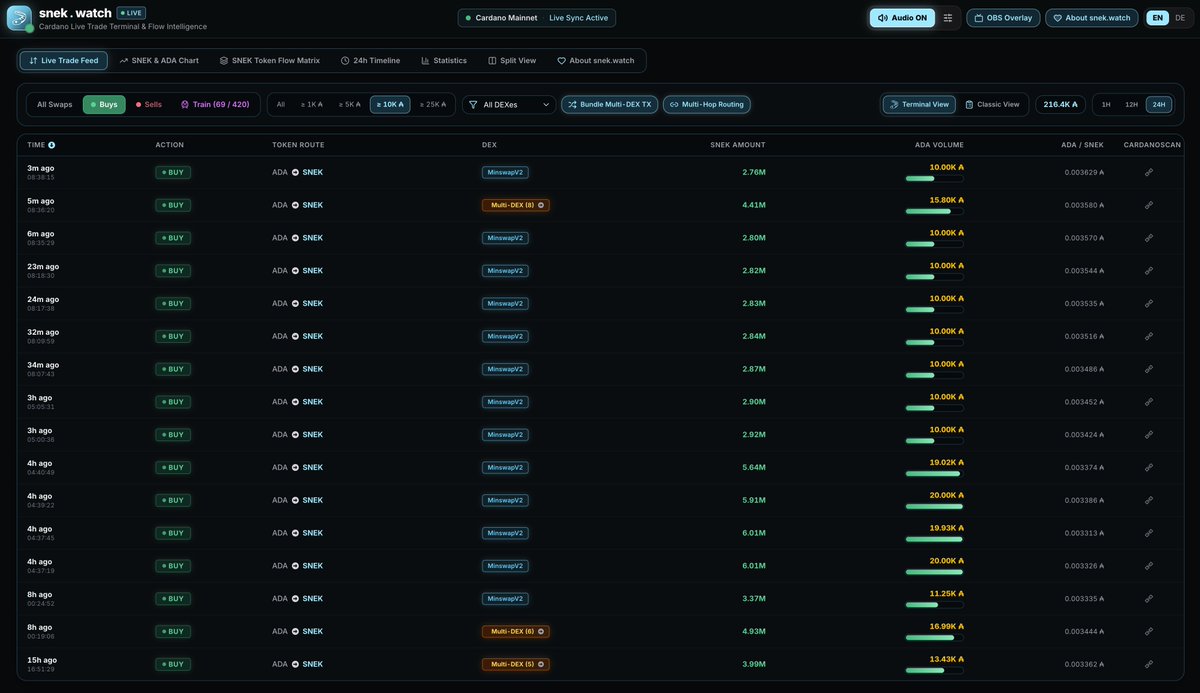Toggle Bundle Multi-DEX TX filter
This screenshot has width=1200, height=693.
click(x=609, y=104)
